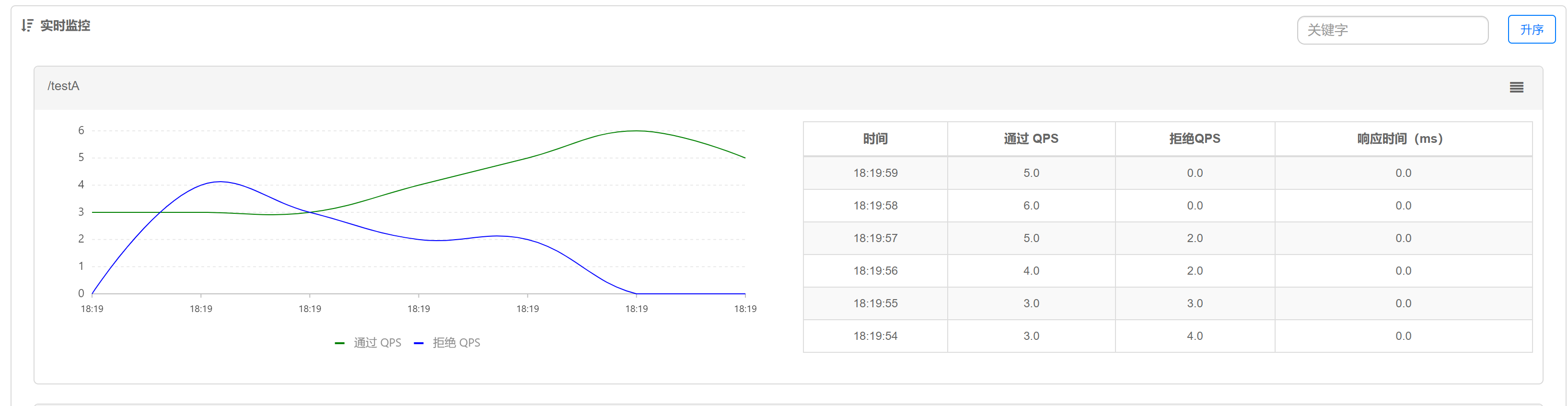Click the 18:19:59 table row
1568x406 pixels.
[1167, 173]
